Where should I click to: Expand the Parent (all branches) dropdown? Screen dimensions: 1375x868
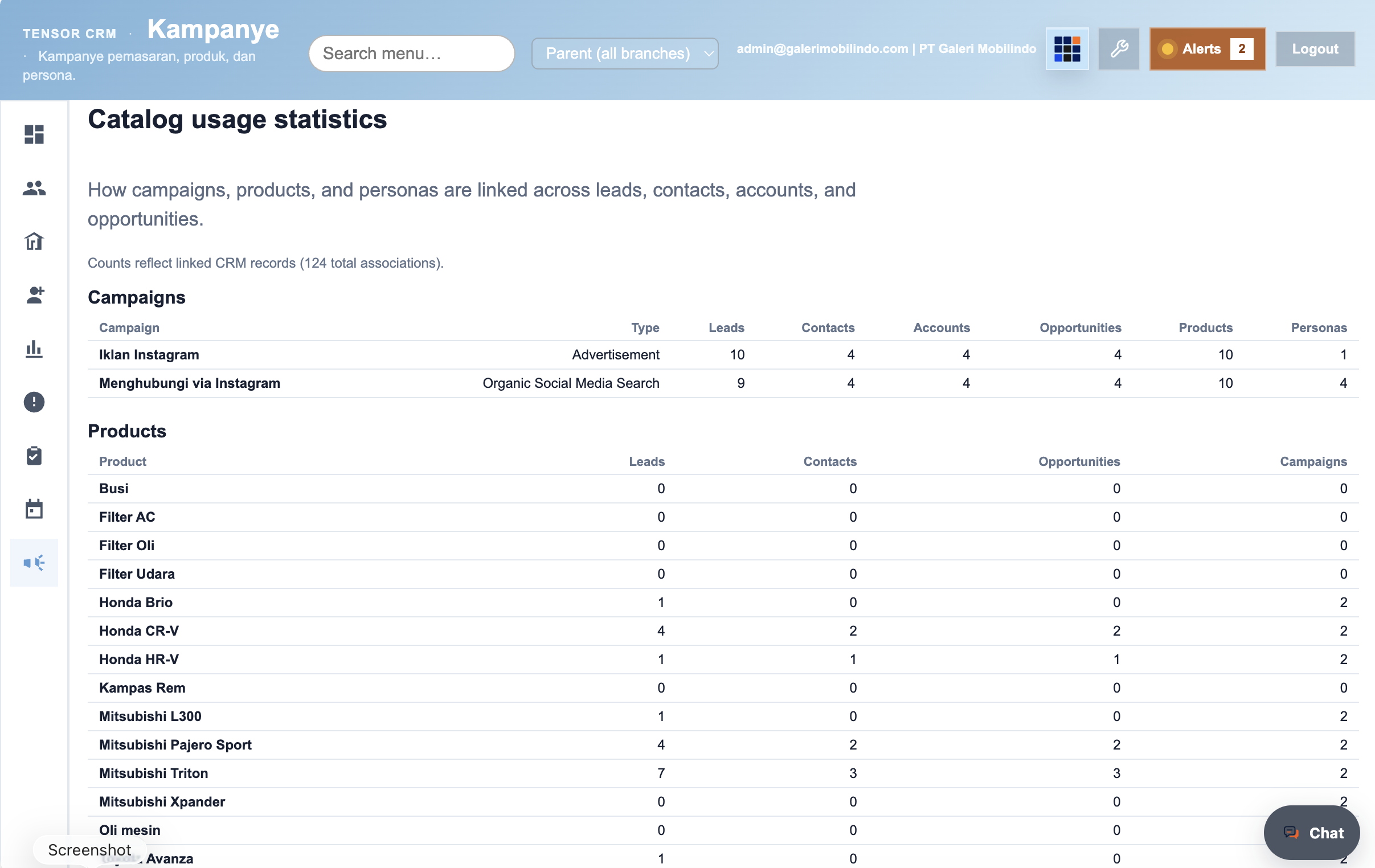625,53
